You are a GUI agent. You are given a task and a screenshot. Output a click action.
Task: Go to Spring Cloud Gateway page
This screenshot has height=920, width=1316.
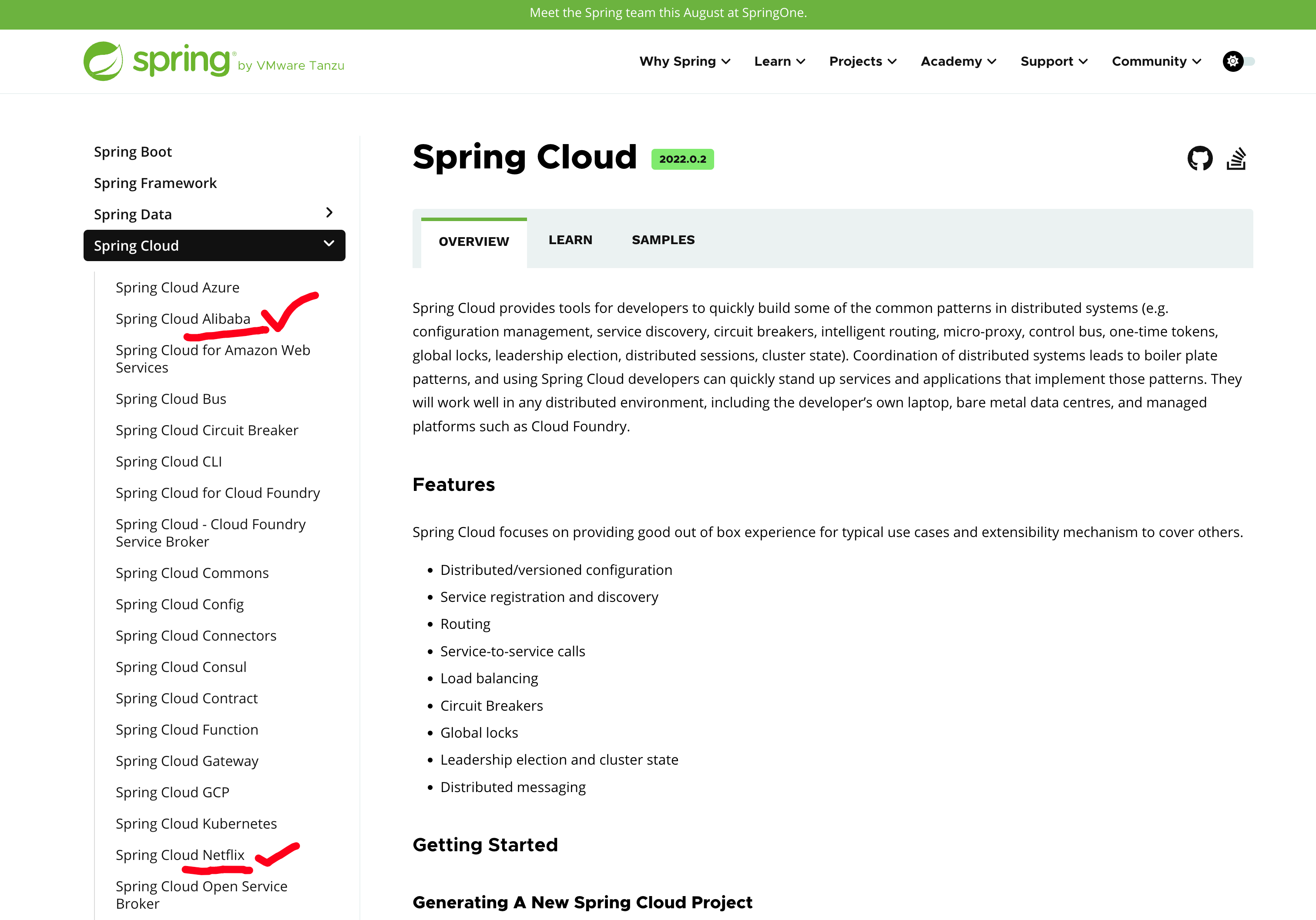(x=187, y=761)
